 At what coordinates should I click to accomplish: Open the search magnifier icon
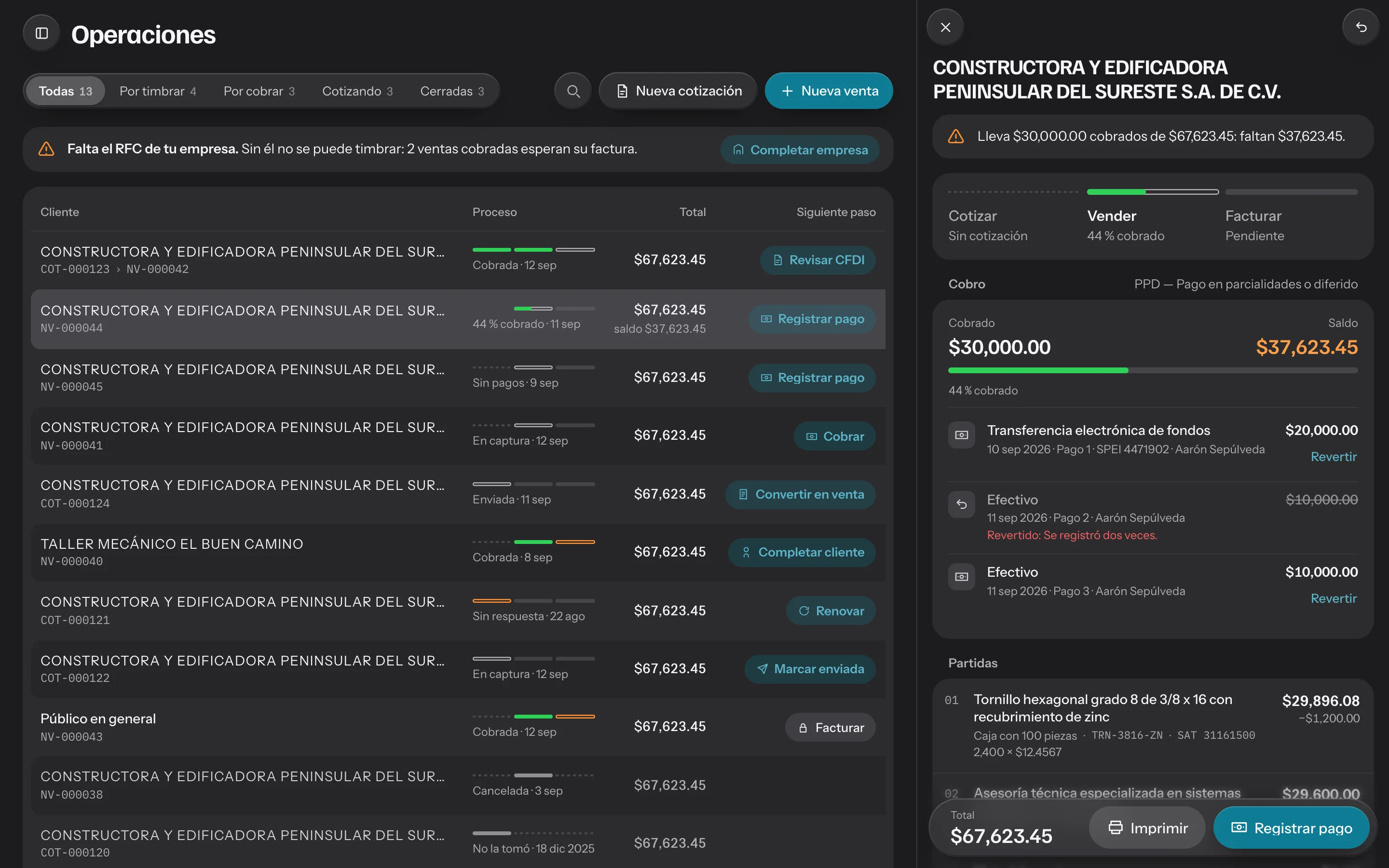pos(573,91)
